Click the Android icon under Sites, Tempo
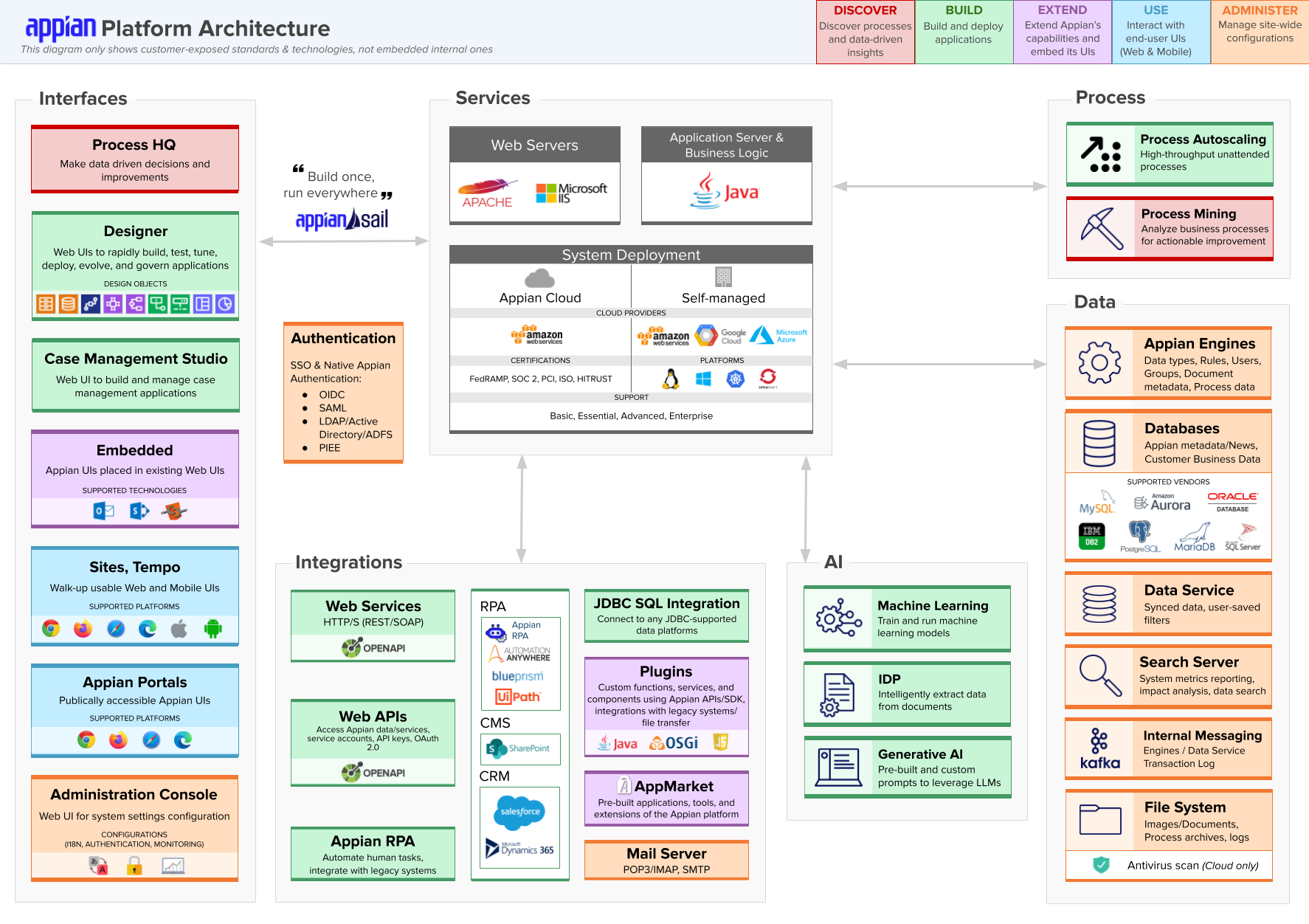Image resolution: width=1309 pixels, height=924 pixels. pos(213,629)
